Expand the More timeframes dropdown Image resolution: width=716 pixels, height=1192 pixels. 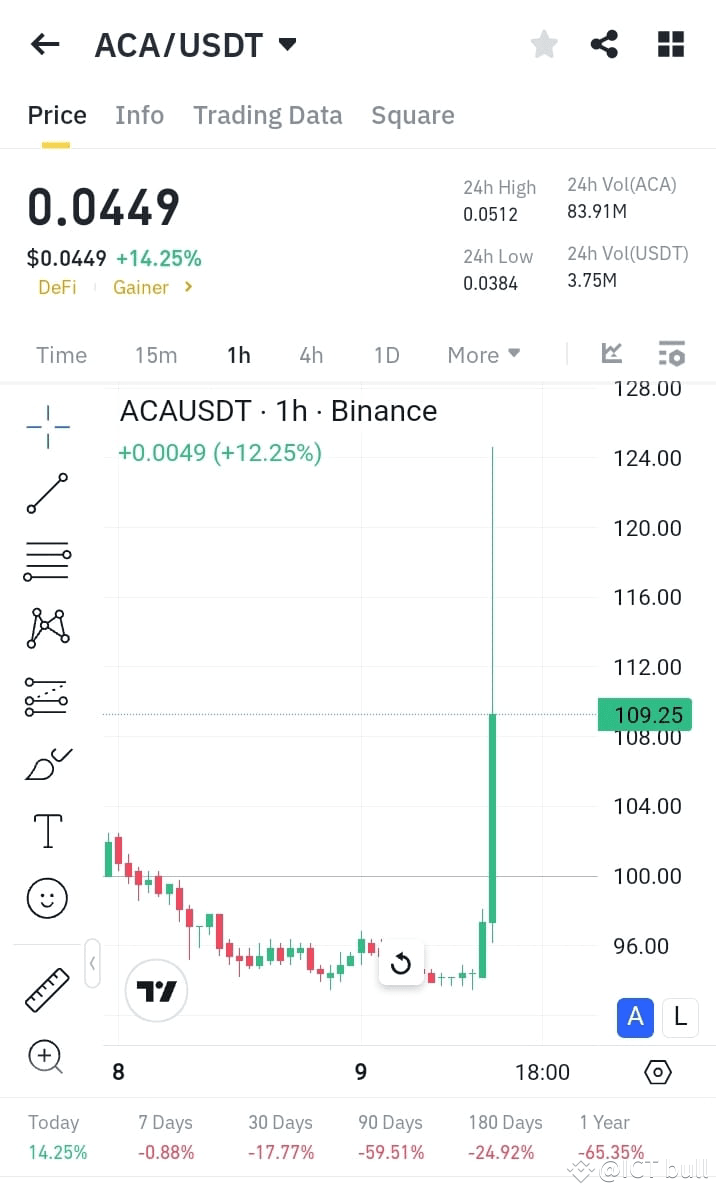pyautogui.click(x=483, y=355)
